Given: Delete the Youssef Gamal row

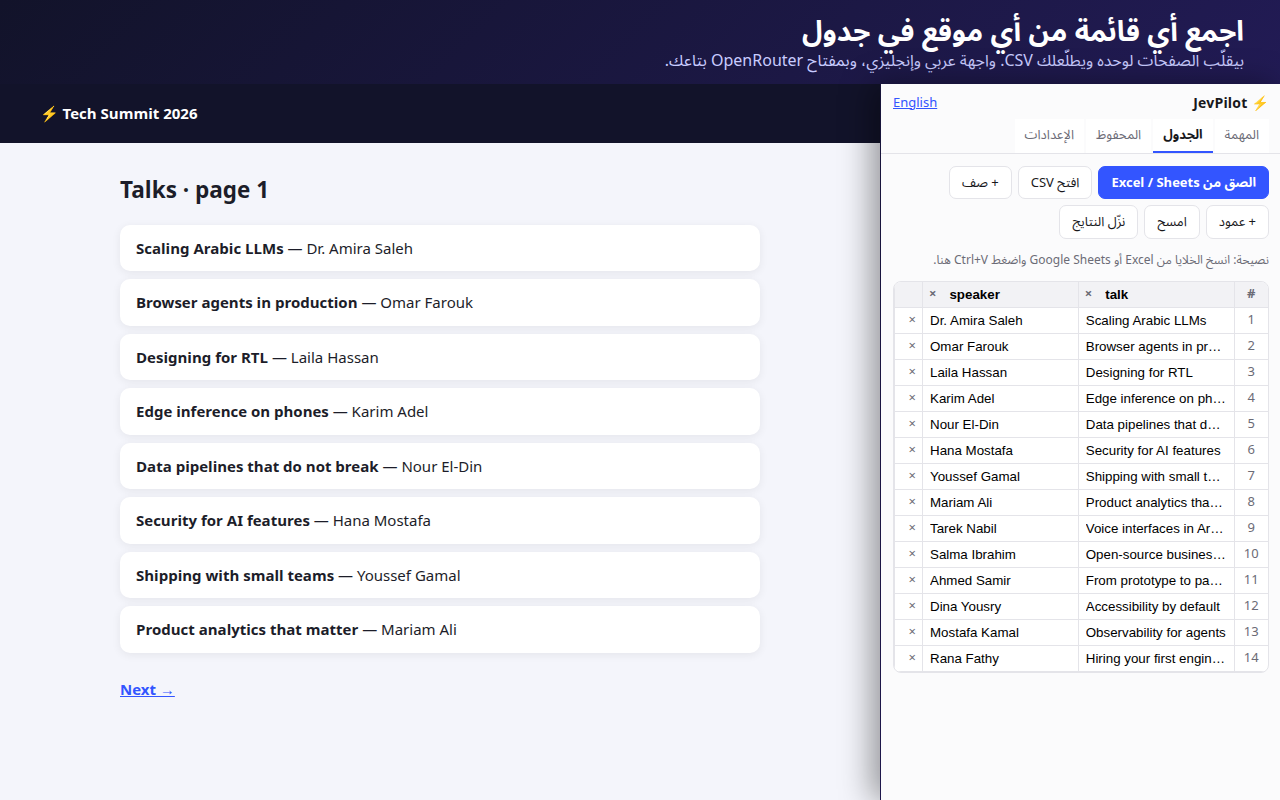Looking at the screenshot, I should click(x=912, y=476).
